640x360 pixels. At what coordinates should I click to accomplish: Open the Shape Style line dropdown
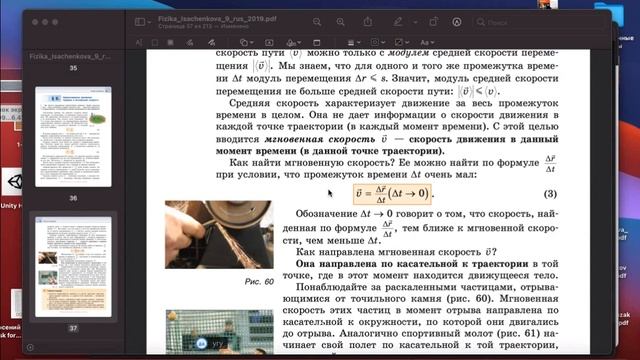[x=353, y=42]
